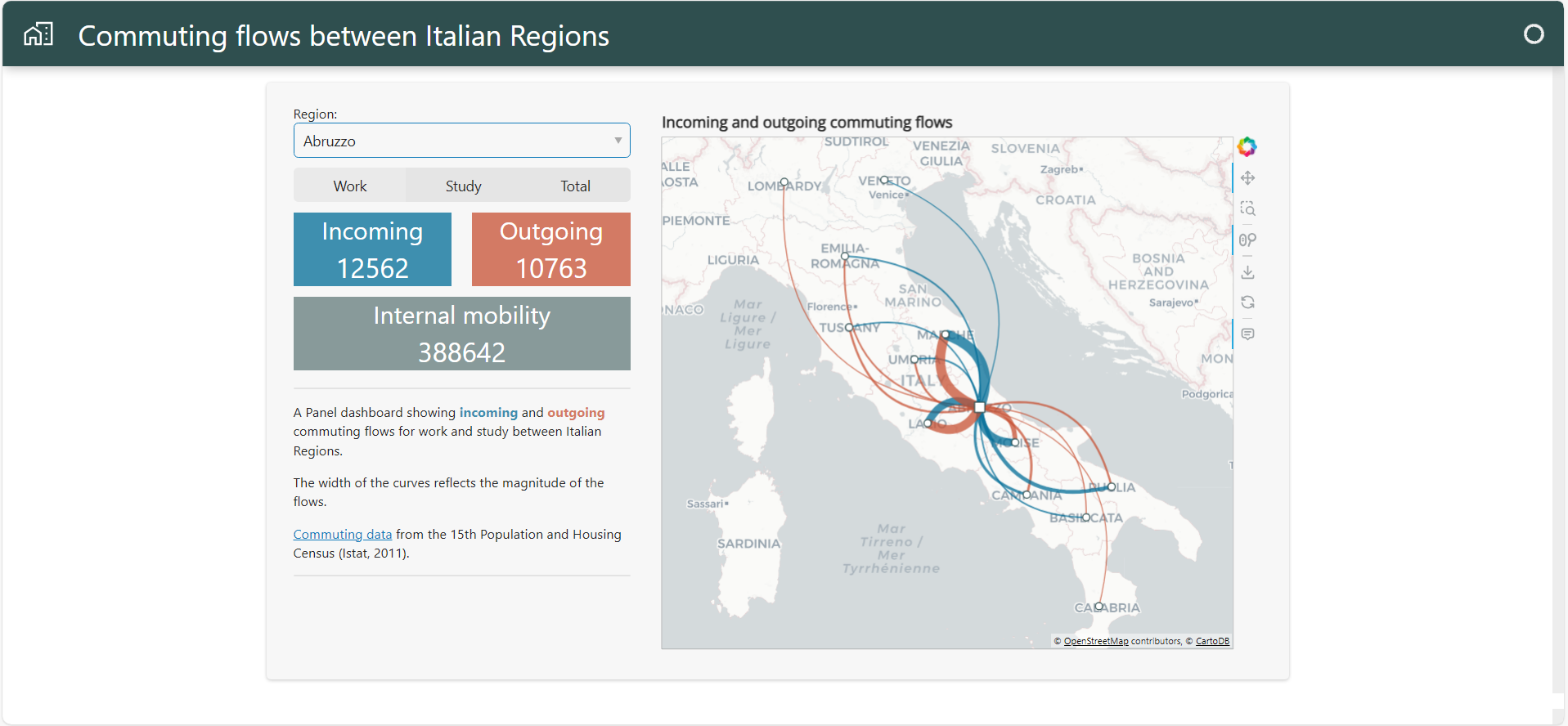Click the Save plot download icon
This screenshot has width=1568, height=726.
1247,271
